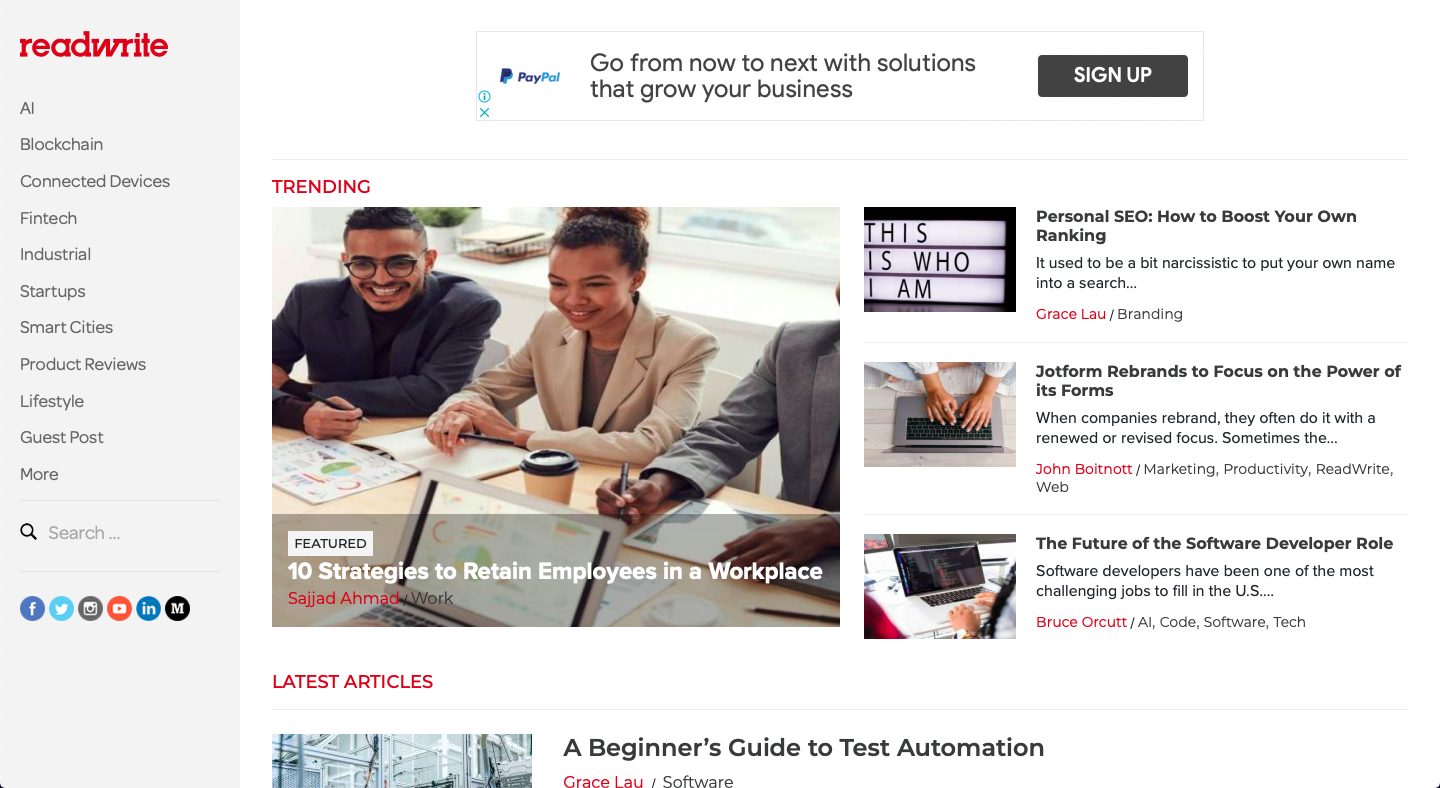Click the SIGN UP button in the ad

[1113, 76]
